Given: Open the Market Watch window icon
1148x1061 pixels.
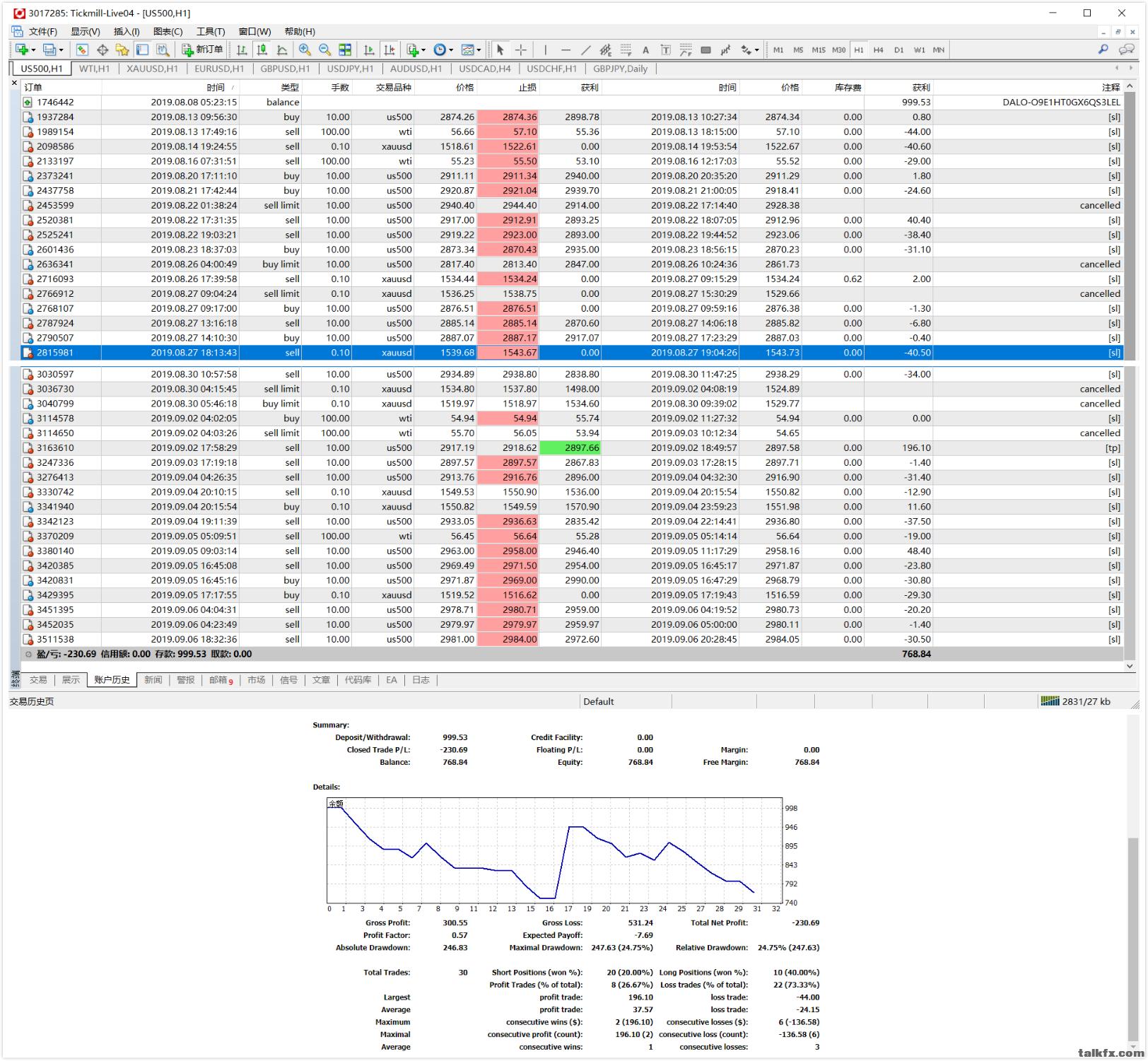Looking at the screenshot, I should point(82,49).
